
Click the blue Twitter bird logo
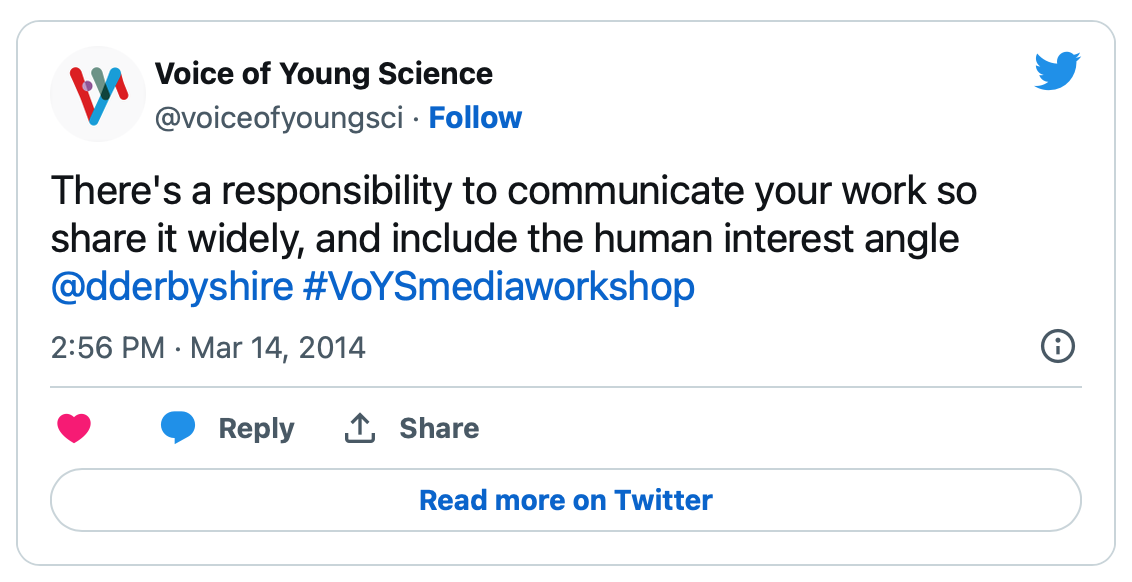point(1057,71)
